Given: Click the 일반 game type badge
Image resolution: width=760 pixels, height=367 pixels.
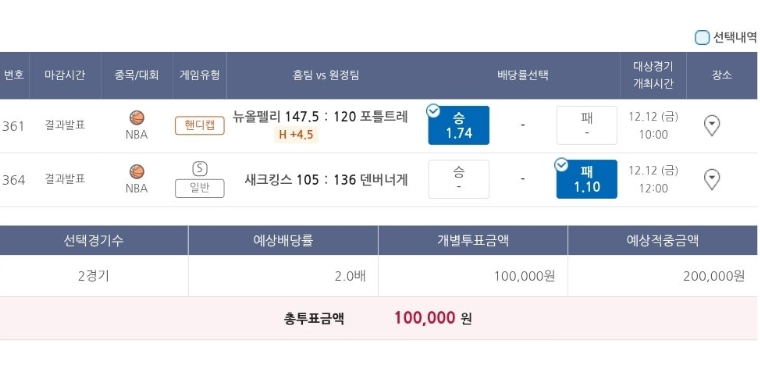Looking at the screenshot, I should [x=200, y=189].
